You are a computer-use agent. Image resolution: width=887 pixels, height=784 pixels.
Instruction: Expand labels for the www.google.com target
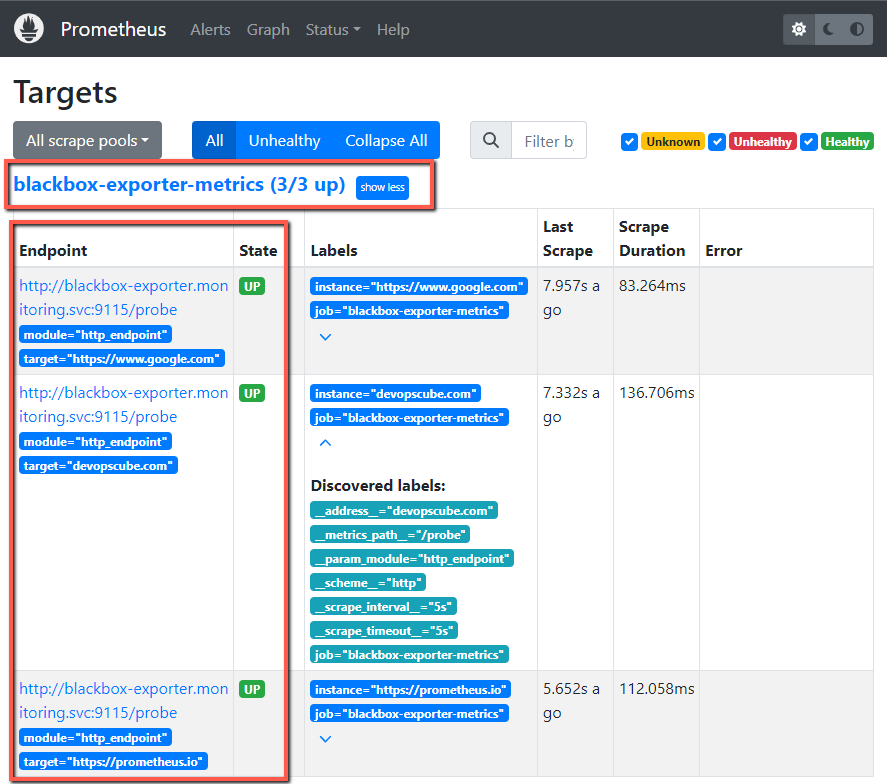click(324, 337)
